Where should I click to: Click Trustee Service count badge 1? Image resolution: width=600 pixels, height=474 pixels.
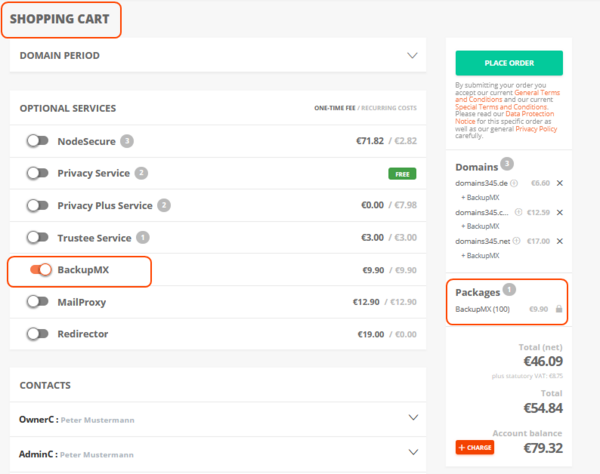tap(143, 238)
